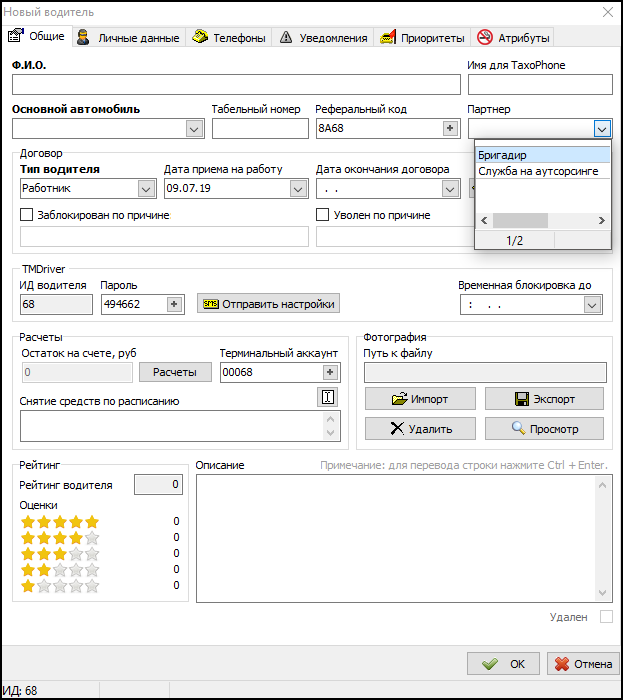Open photo Просмотр with magnifier icon
Screen dimensions: 623x700
544,428
